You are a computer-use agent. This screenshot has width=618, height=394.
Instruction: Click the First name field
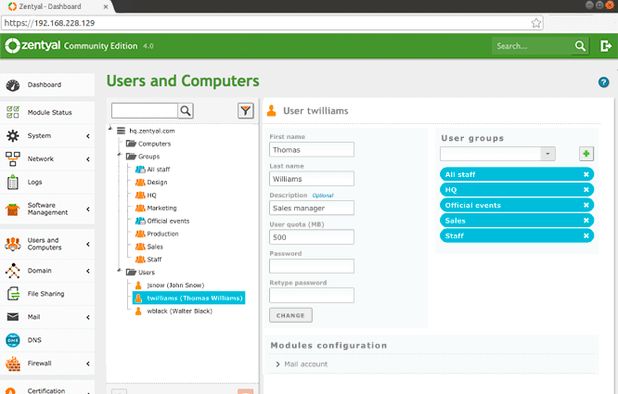[x=312, y=150]
